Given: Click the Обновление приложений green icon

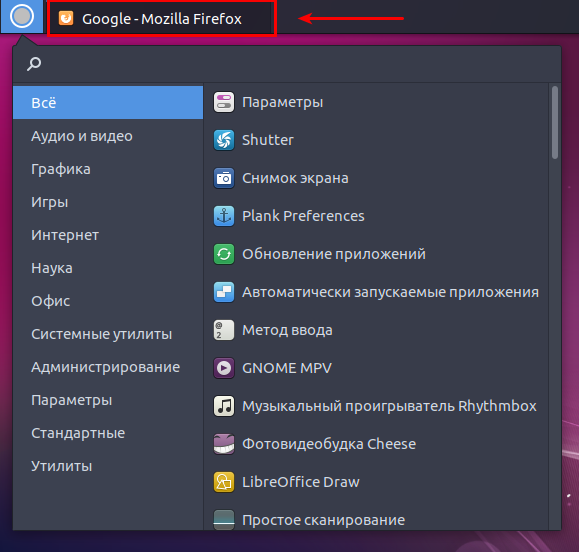Looking at the screenshot, I should click(x=224, y=254).
